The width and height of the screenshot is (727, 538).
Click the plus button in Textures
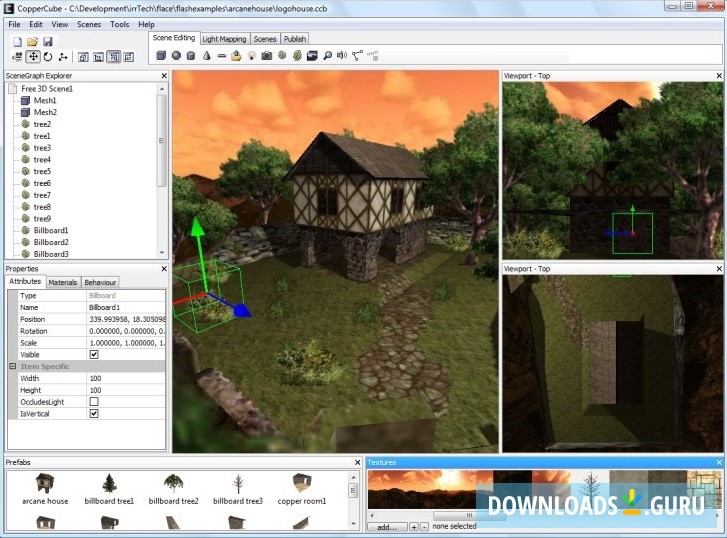(414, 527)
